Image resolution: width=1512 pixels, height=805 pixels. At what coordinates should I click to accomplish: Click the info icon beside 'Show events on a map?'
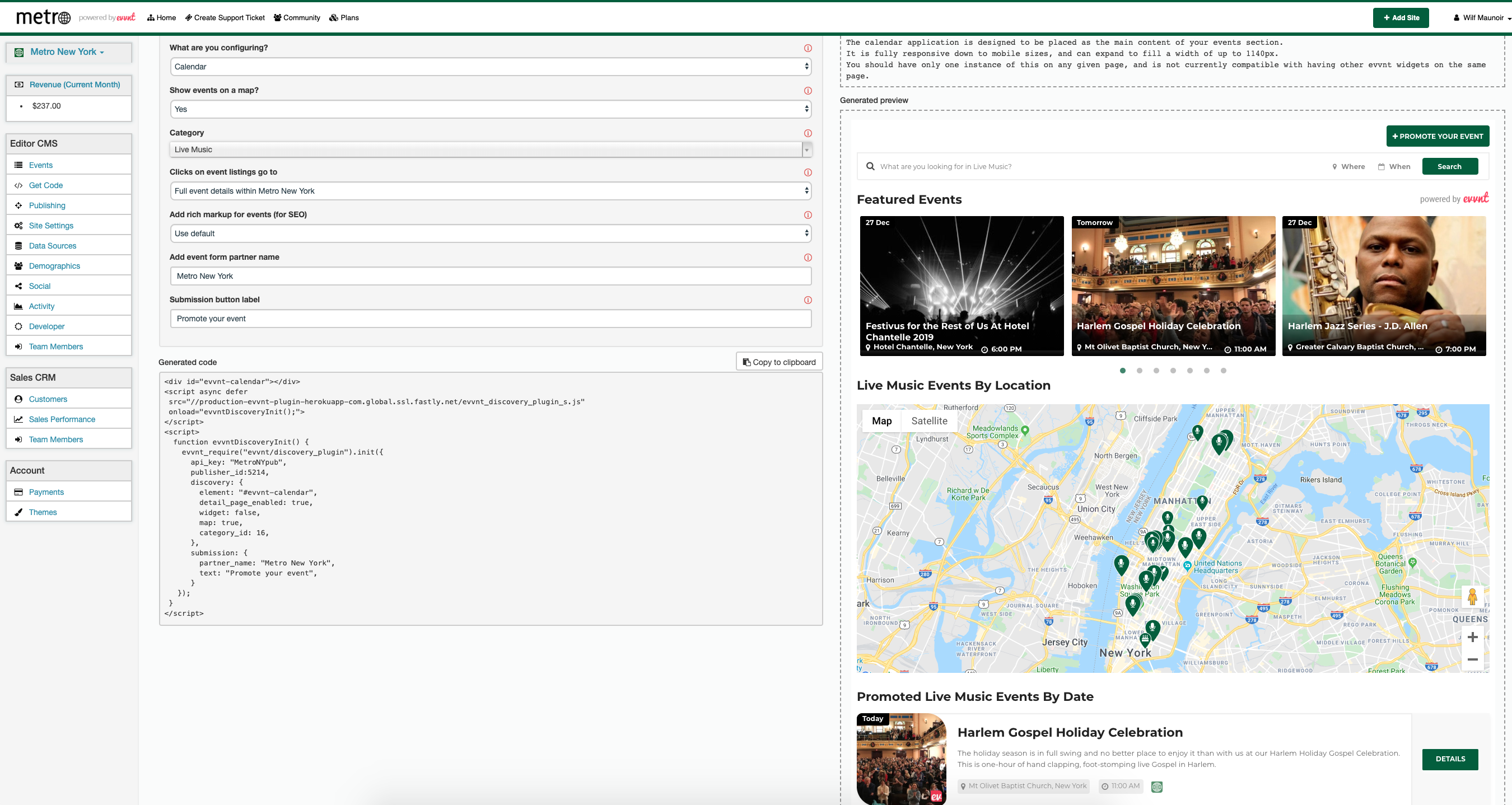[x=808, y=91]
